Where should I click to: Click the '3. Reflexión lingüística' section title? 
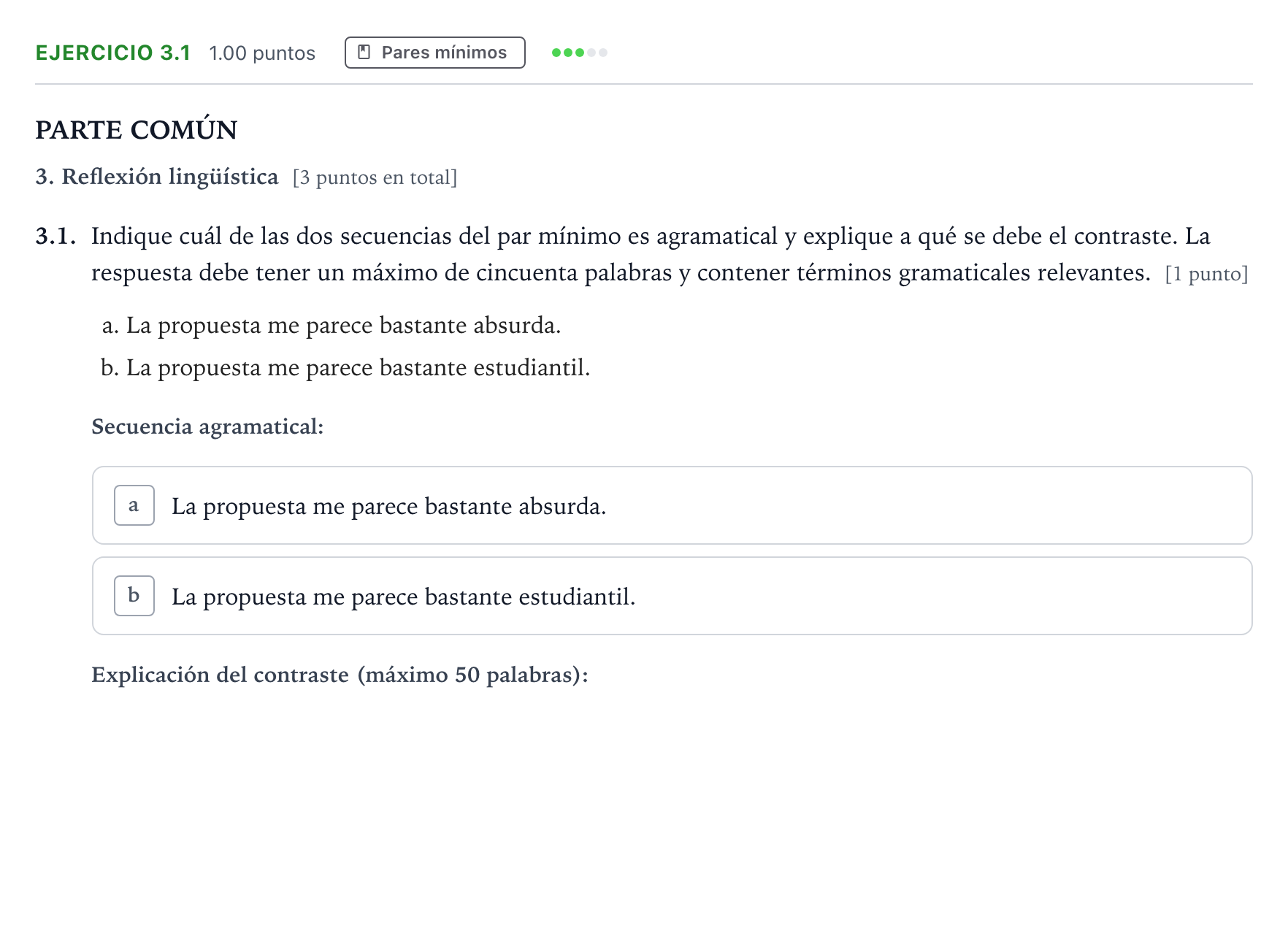157,177
